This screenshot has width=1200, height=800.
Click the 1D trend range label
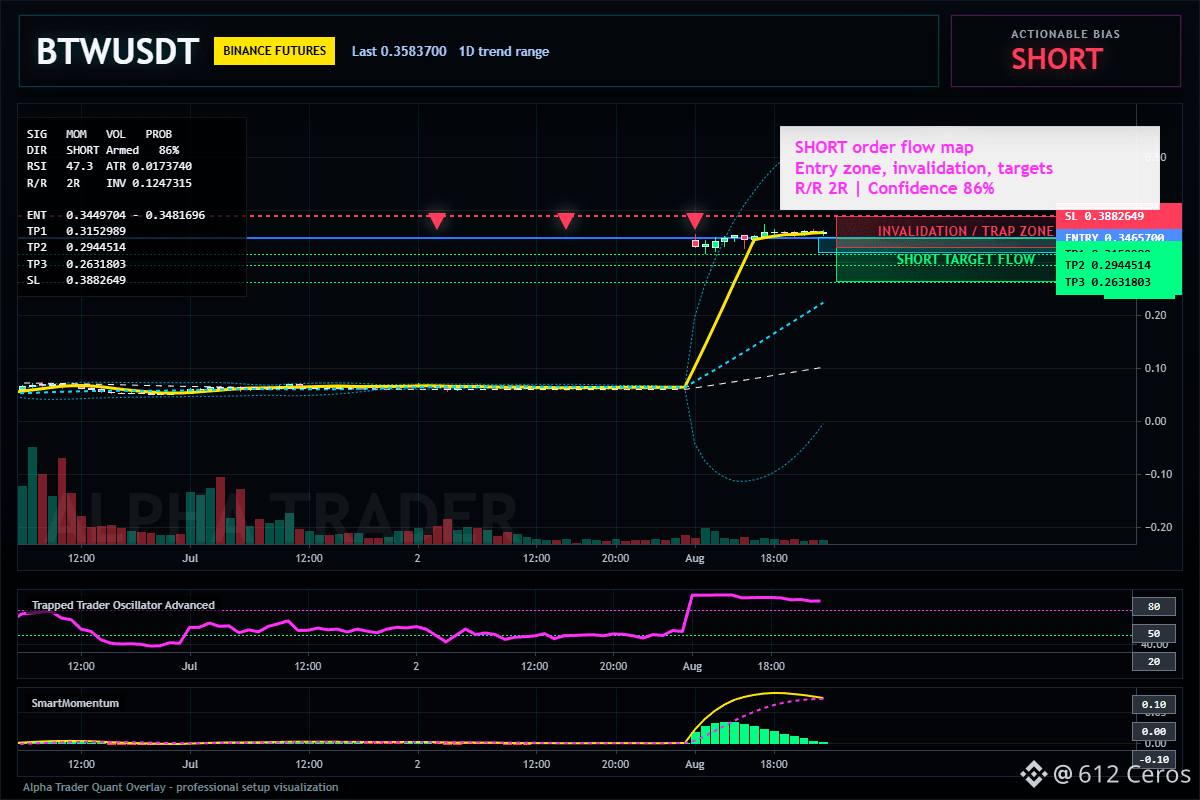coord(504,51)
